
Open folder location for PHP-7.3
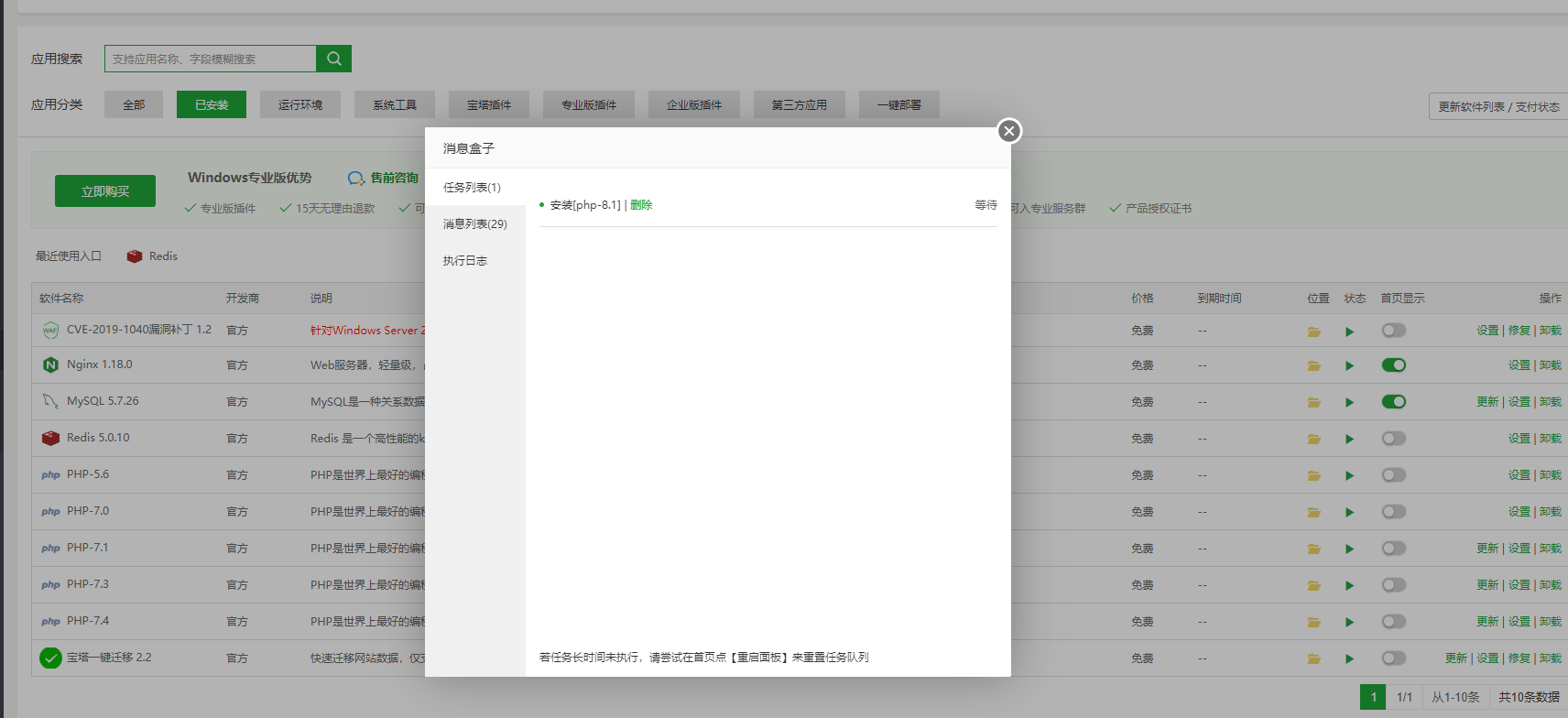[x=1314, y=585]
